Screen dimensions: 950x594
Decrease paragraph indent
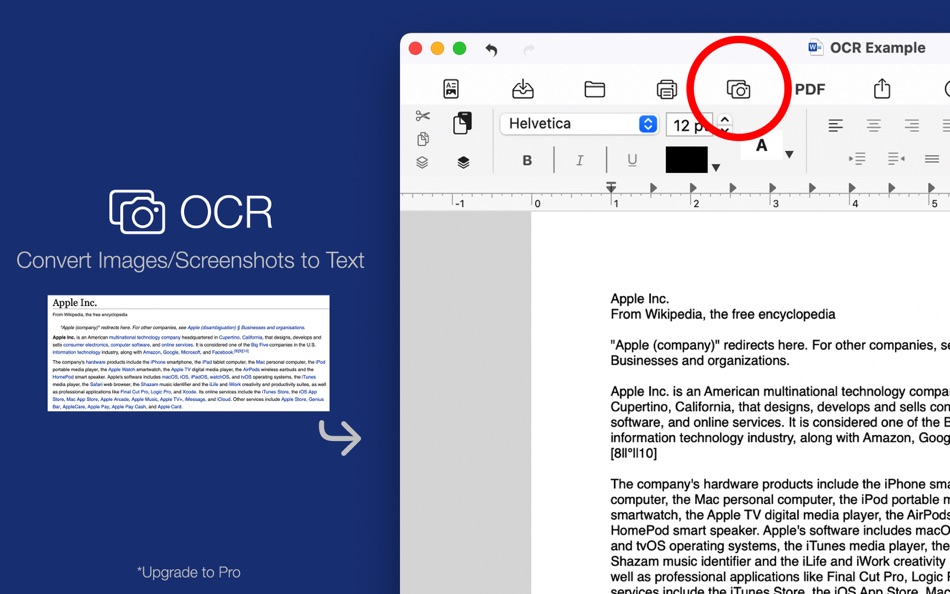pos(896,159)
